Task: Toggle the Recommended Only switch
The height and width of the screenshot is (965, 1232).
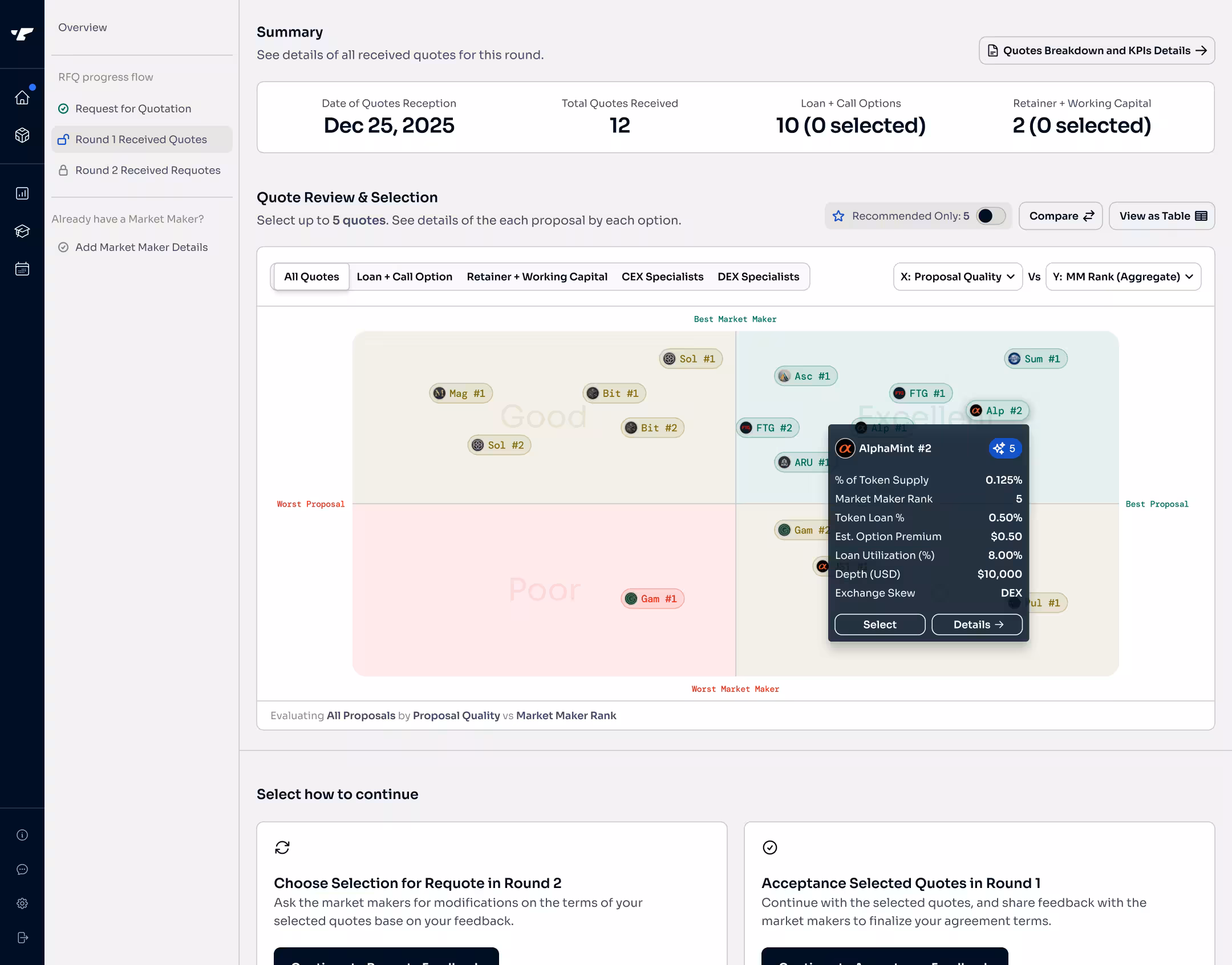Action: pos(991,216)
